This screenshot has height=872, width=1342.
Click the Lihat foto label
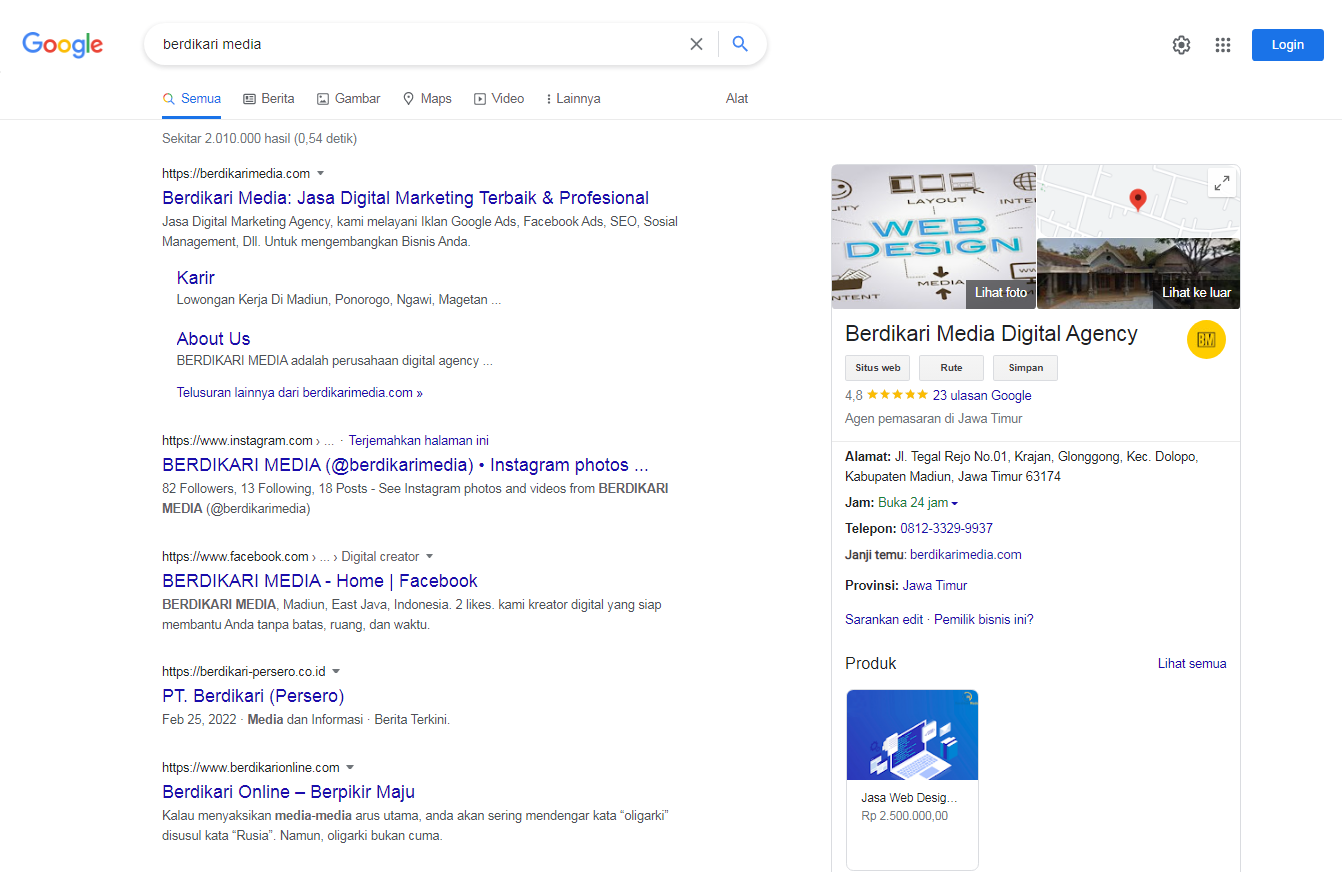[x=1001, y=293]
